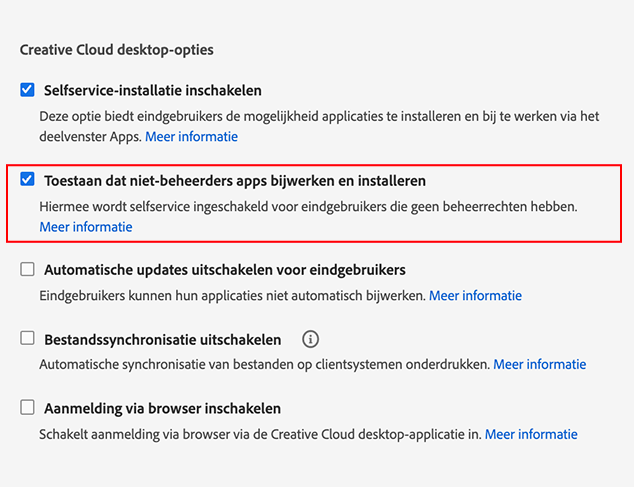Follow Meer informatie link for Automatische updates
Viewport: 634px width, 487px height.
point(475,296)
